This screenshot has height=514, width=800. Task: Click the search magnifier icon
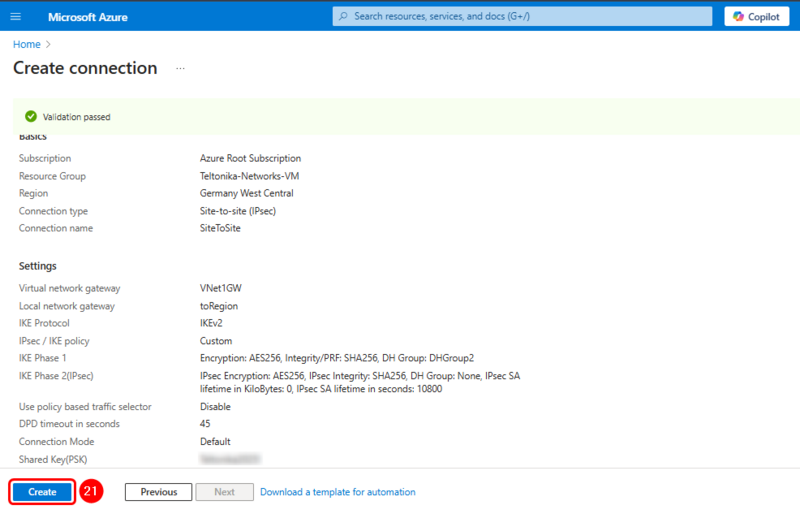point(342,17)
